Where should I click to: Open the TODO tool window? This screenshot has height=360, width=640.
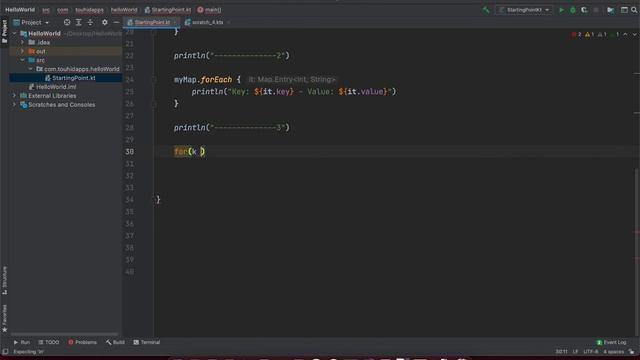[x=49, y=342]
